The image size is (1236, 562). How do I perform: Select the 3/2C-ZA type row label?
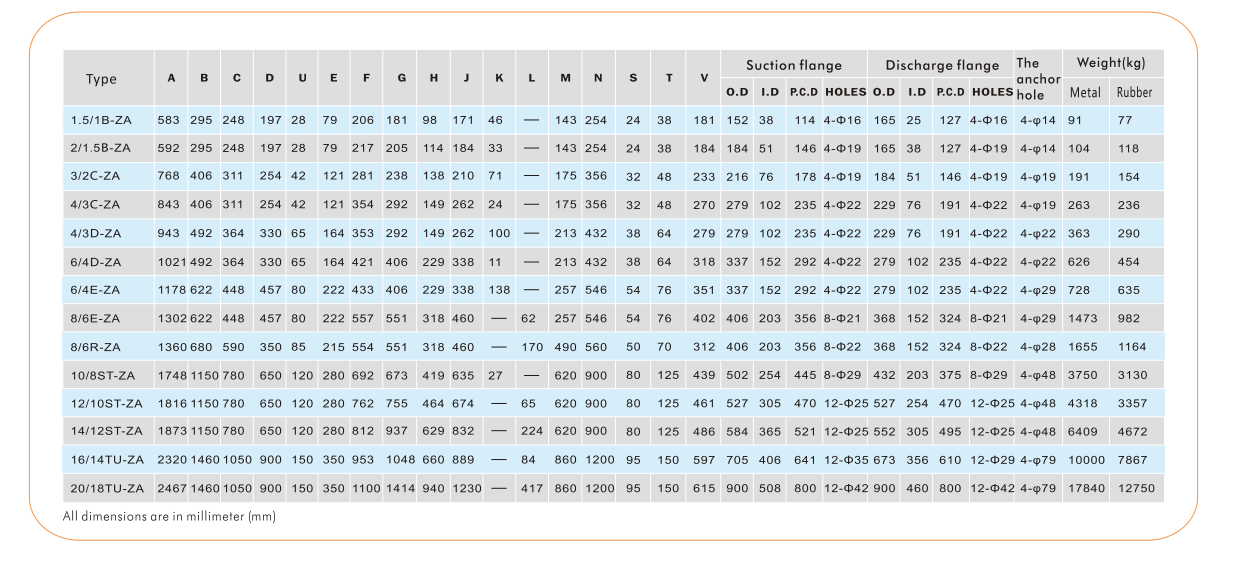coord(95,176)
